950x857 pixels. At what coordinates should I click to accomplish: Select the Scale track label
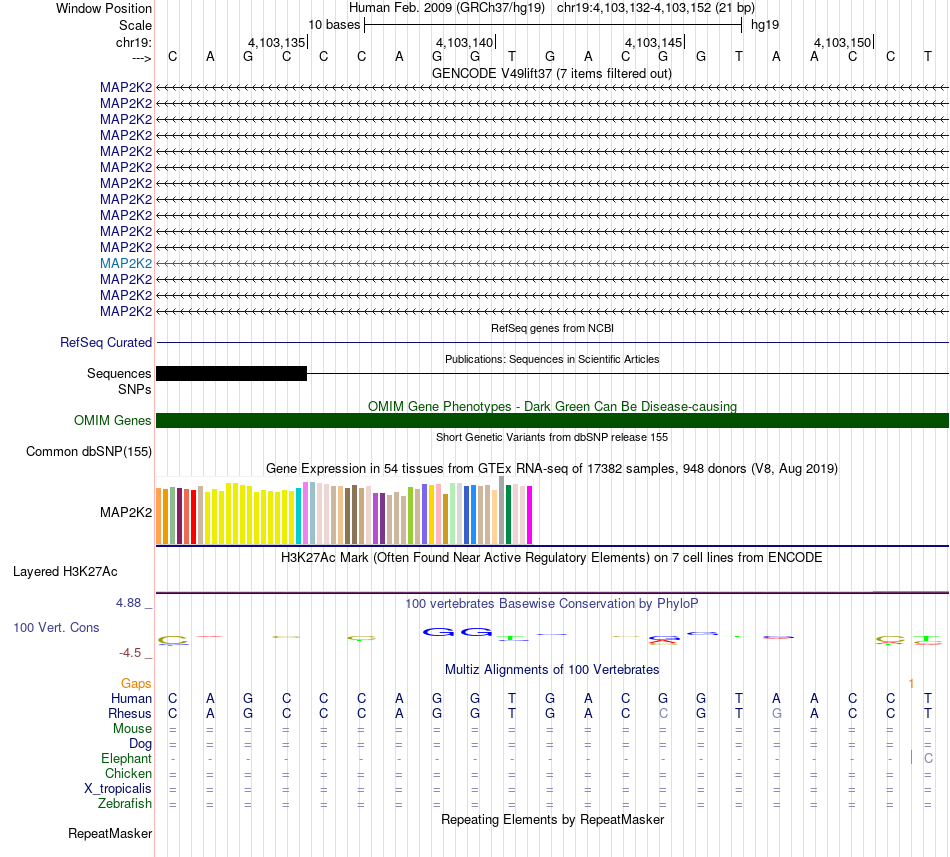[135, 25]
